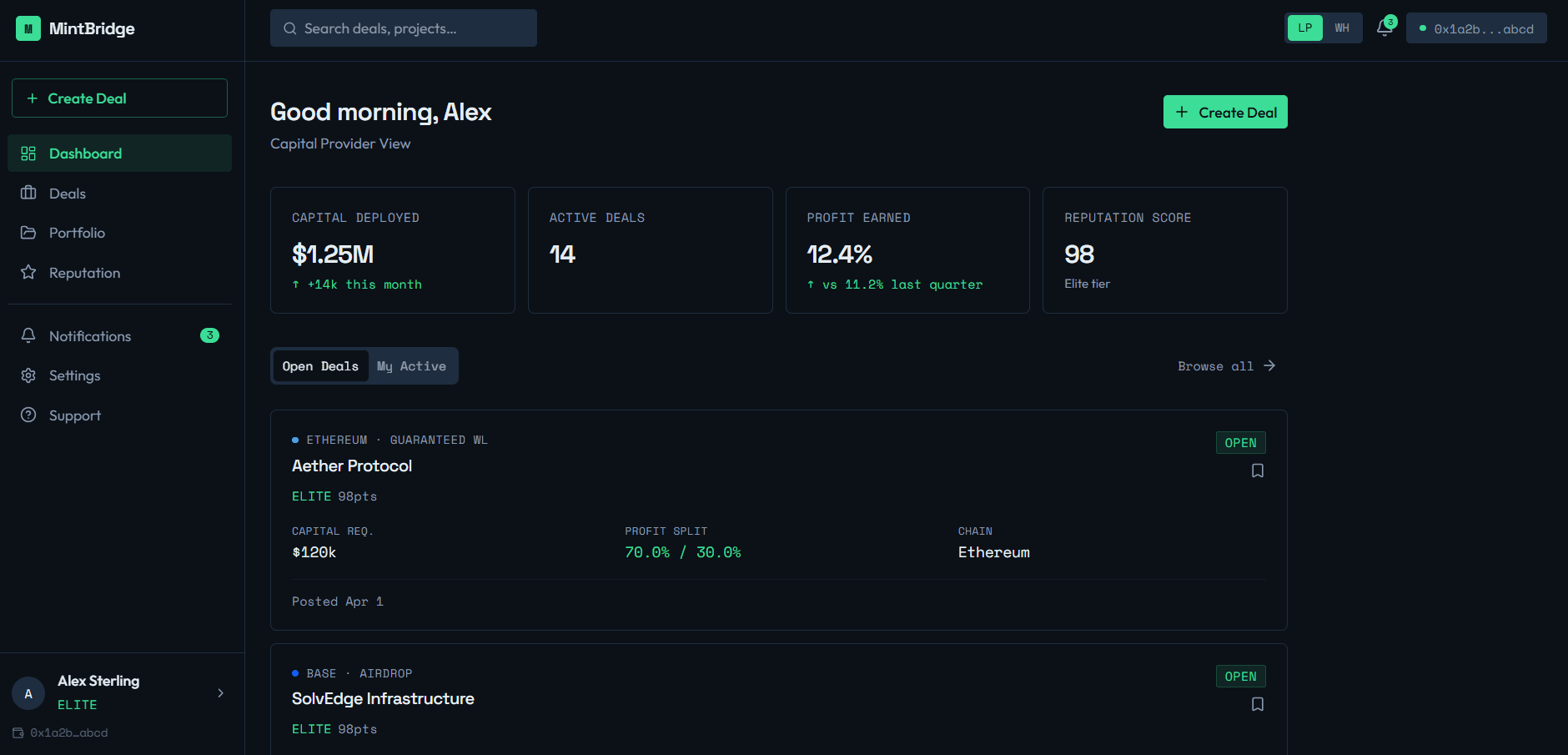Open the Aether Protocol deal title
This screenshot has height=755, width=1568.
(x=352, y=466)
